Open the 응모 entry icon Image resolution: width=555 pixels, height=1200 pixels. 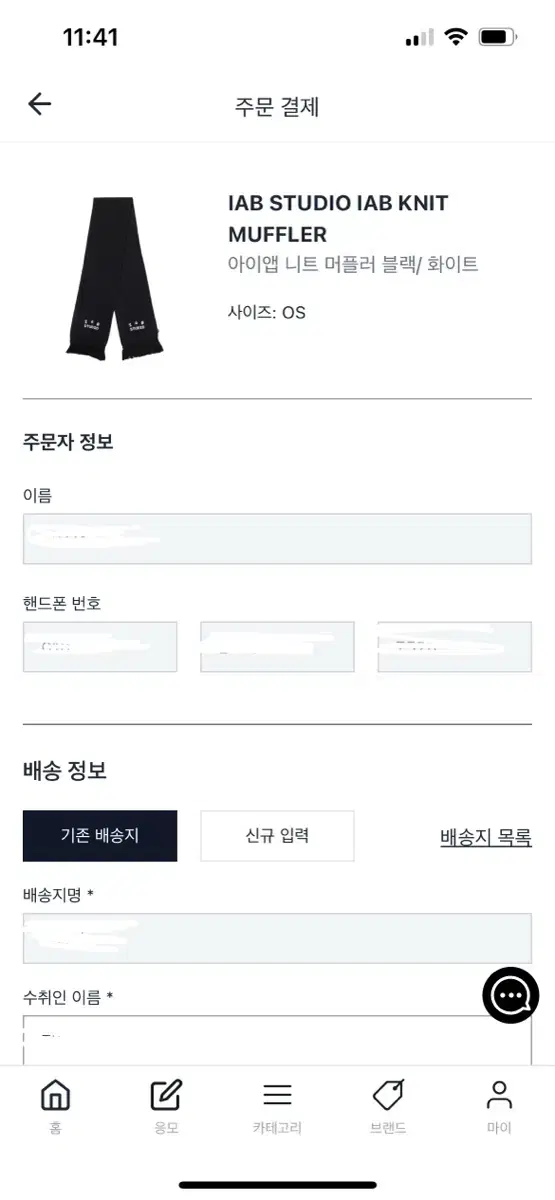tap(166, 1096)
